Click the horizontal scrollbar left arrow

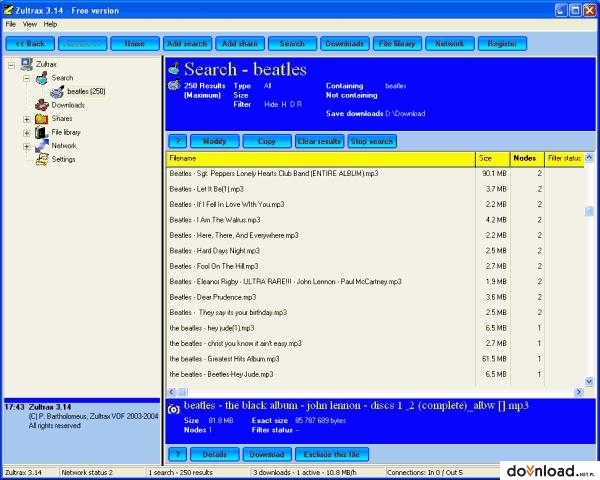(172, 392)
